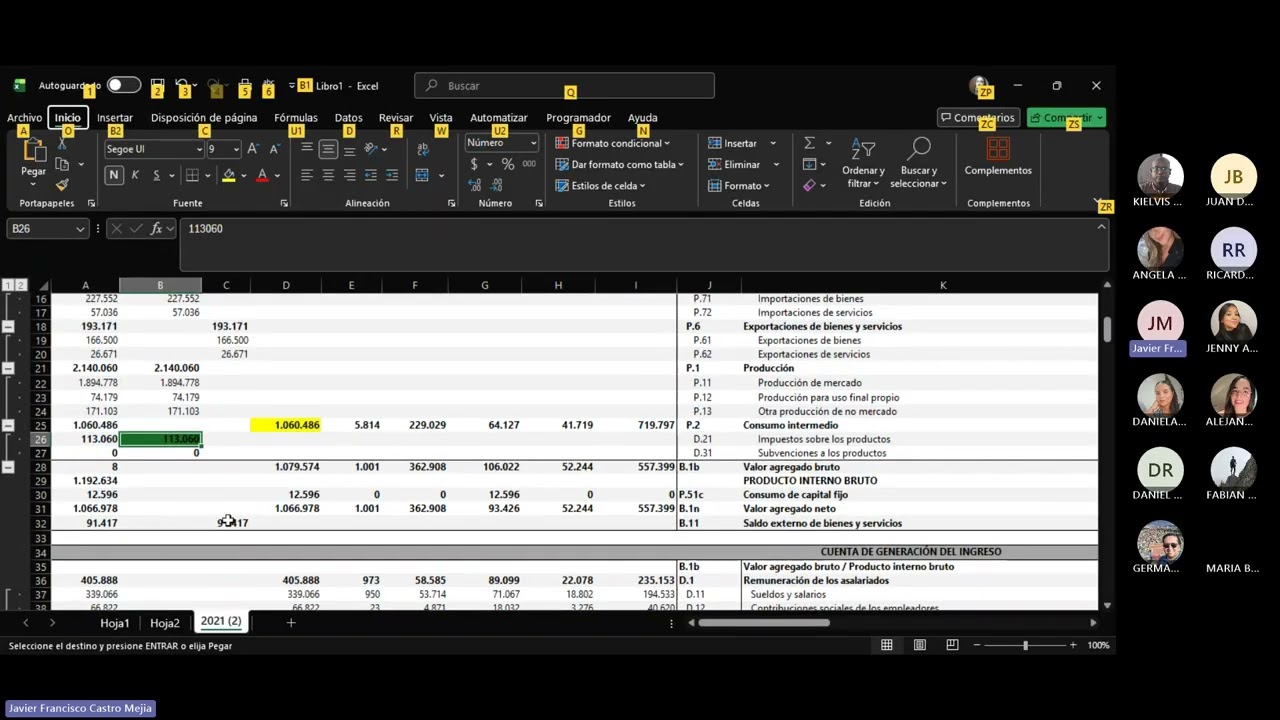Viewport: 1280px width, 720px height.
Task: Align cell text to the right
Action: click(349, 175)
